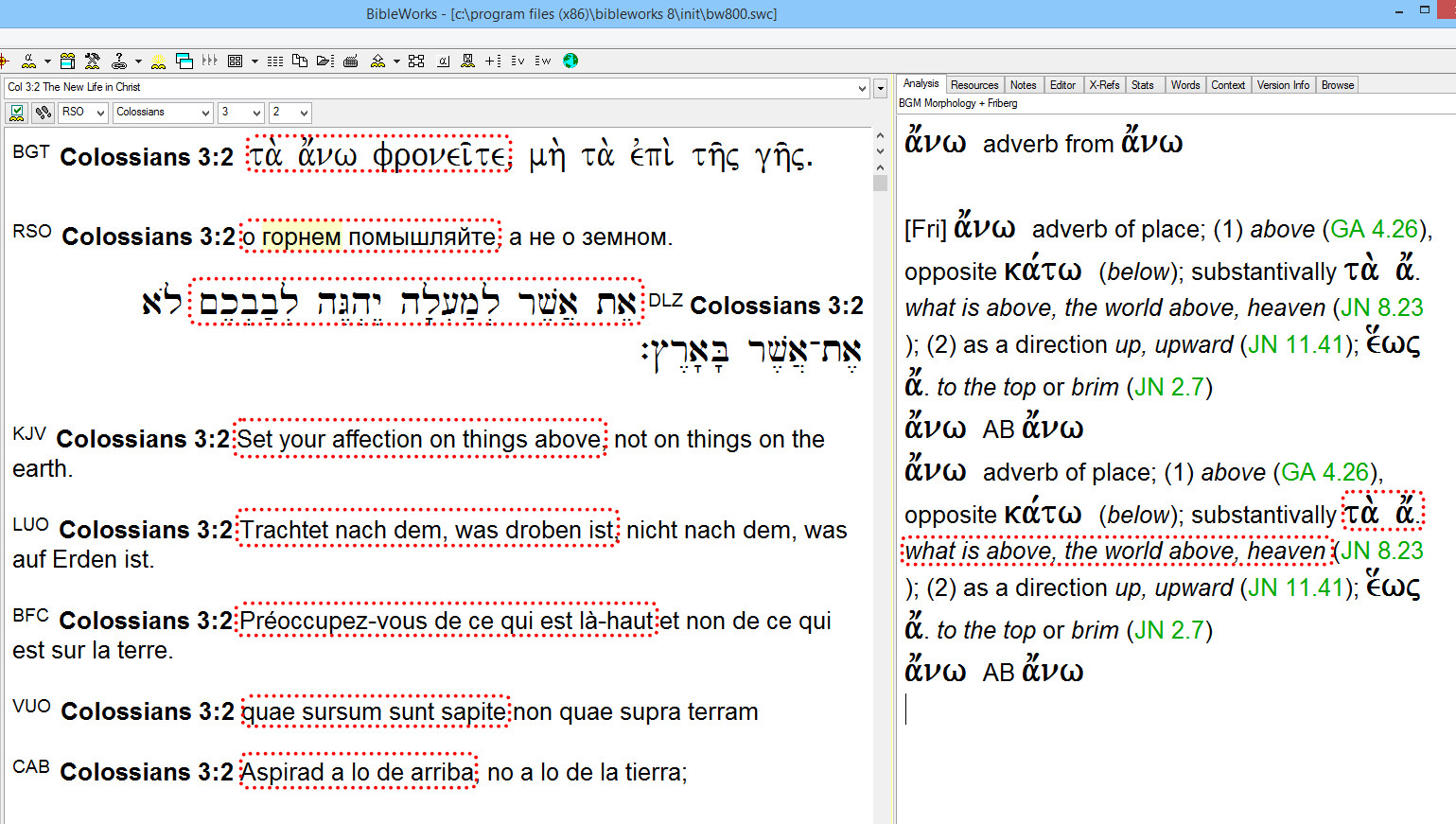Click the four-pane grid layout icon

236,61
